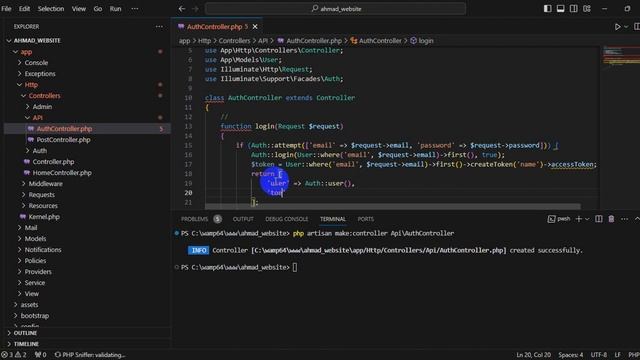
Task: Open PostController.php file
Action: pos(63,140)
